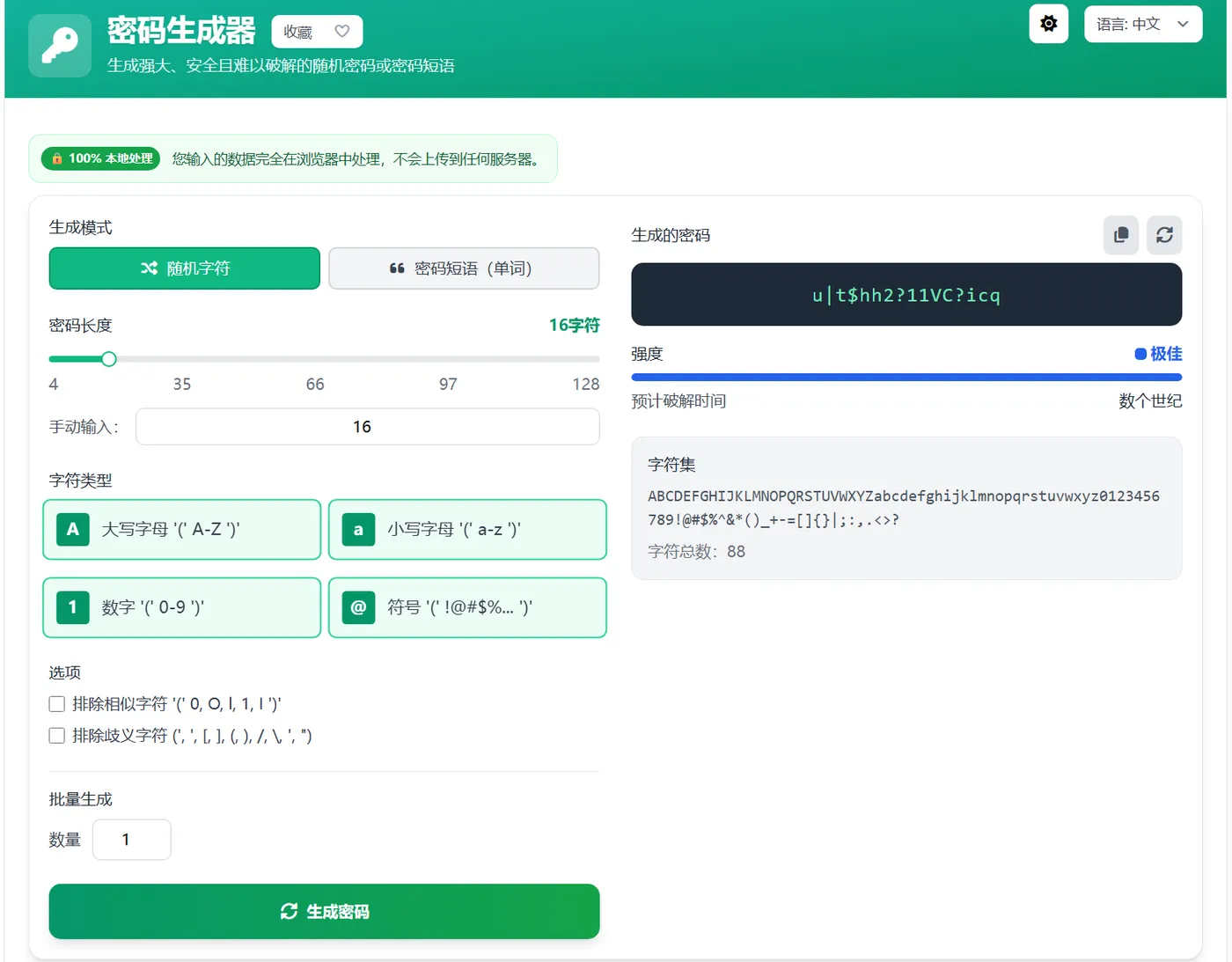The height and width of the screenshot is (962, 1232).
Task: Click the 手动输入 length input field
Action: click(367, 426)
